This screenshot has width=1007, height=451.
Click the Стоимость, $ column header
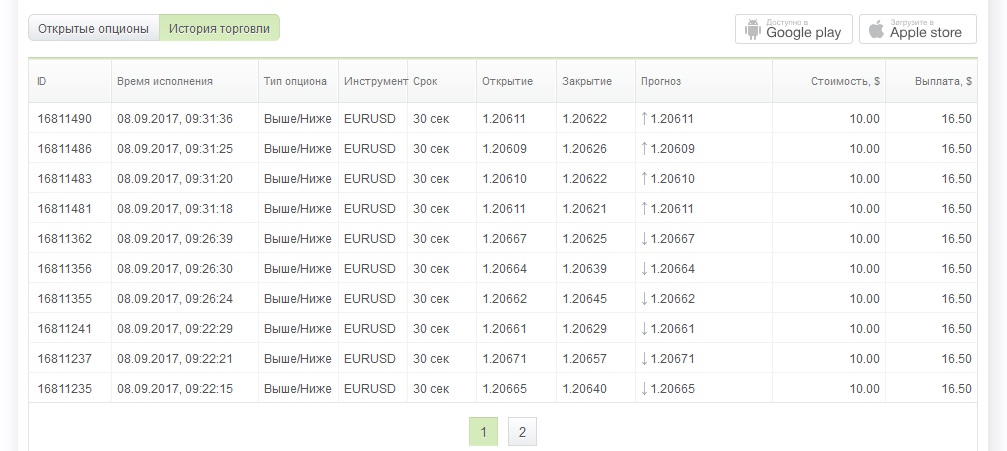pos(845,81)
